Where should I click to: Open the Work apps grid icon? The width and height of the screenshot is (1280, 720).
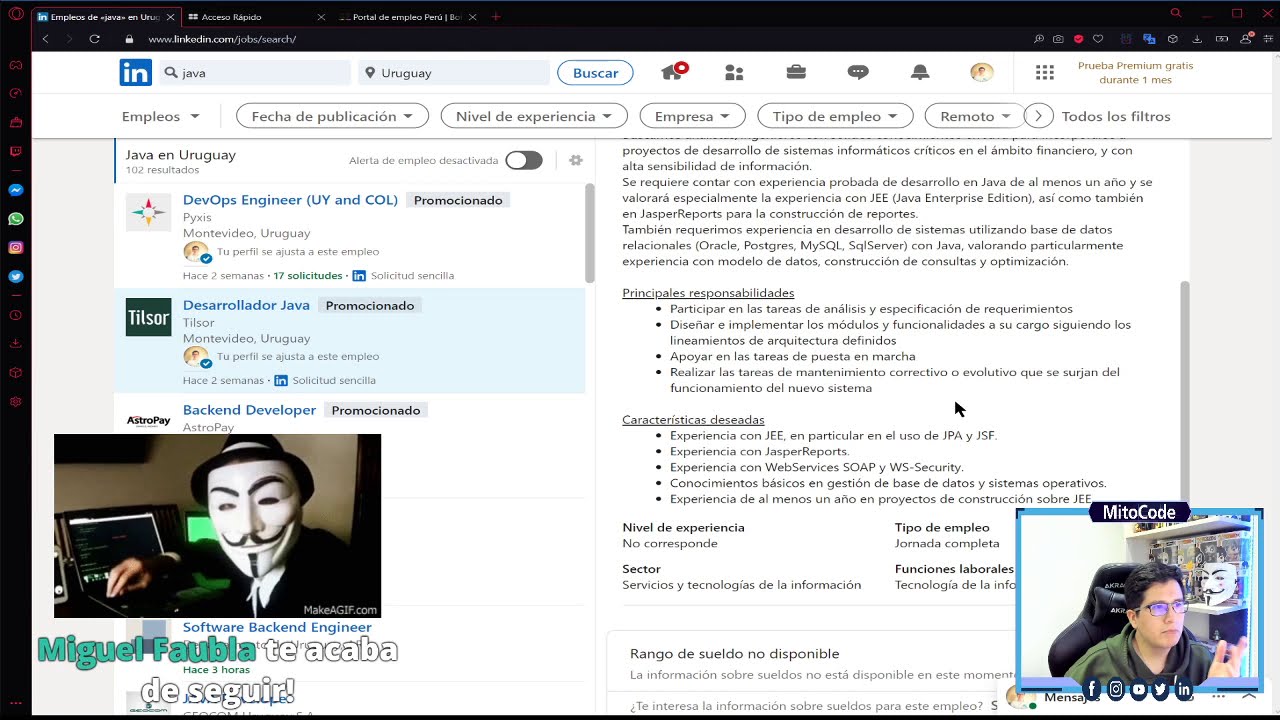coord(1045,72)
